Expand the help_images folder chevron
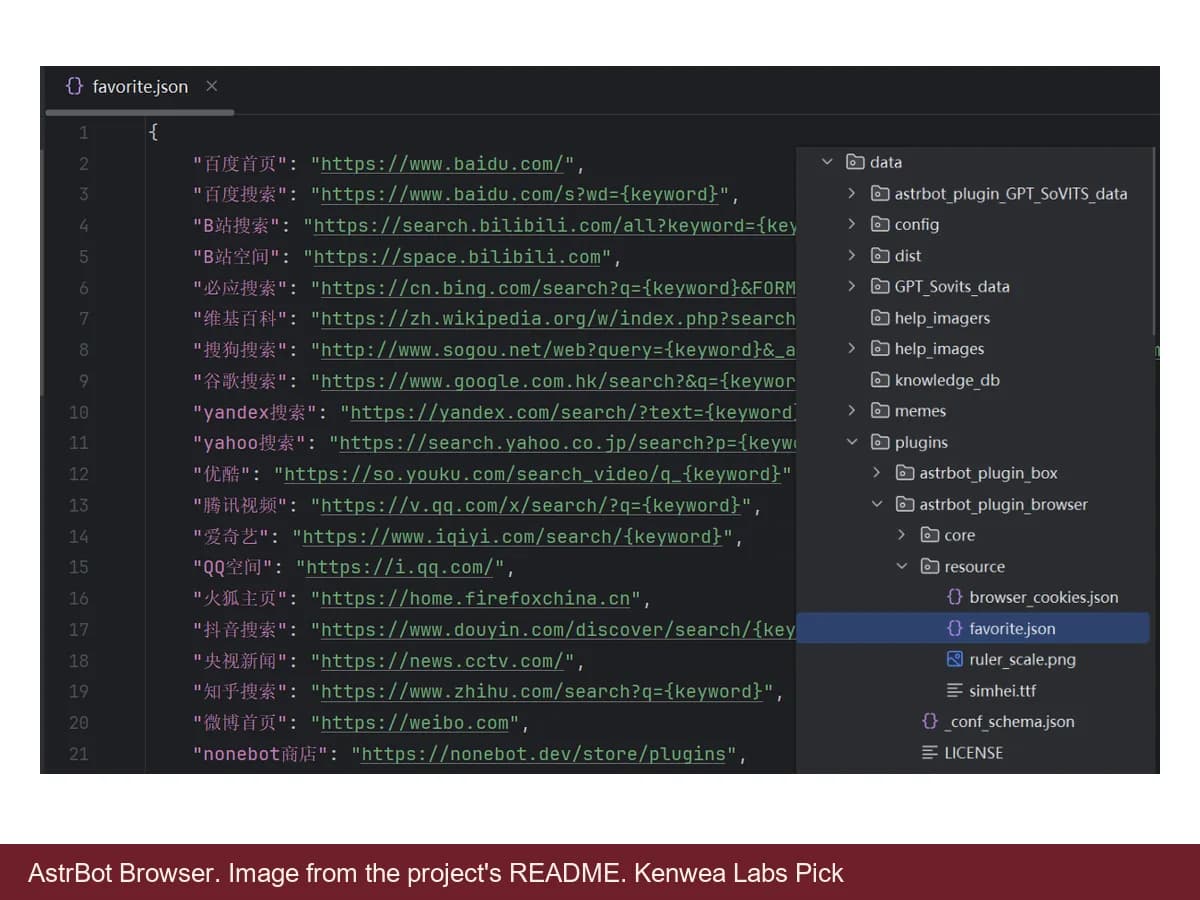1200x900 pixels. click(x=851, y=348)
